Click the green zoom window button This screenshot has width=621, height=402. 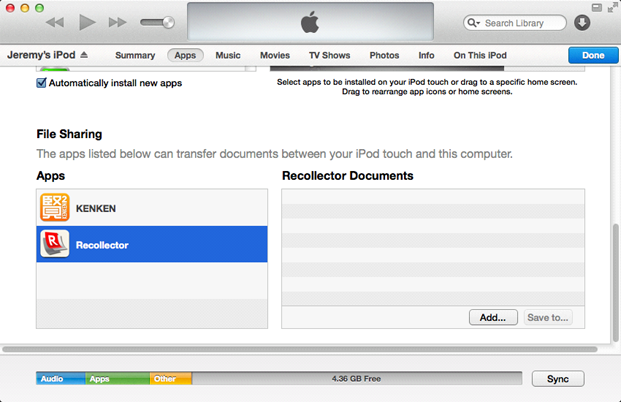[x=39, y=8]
